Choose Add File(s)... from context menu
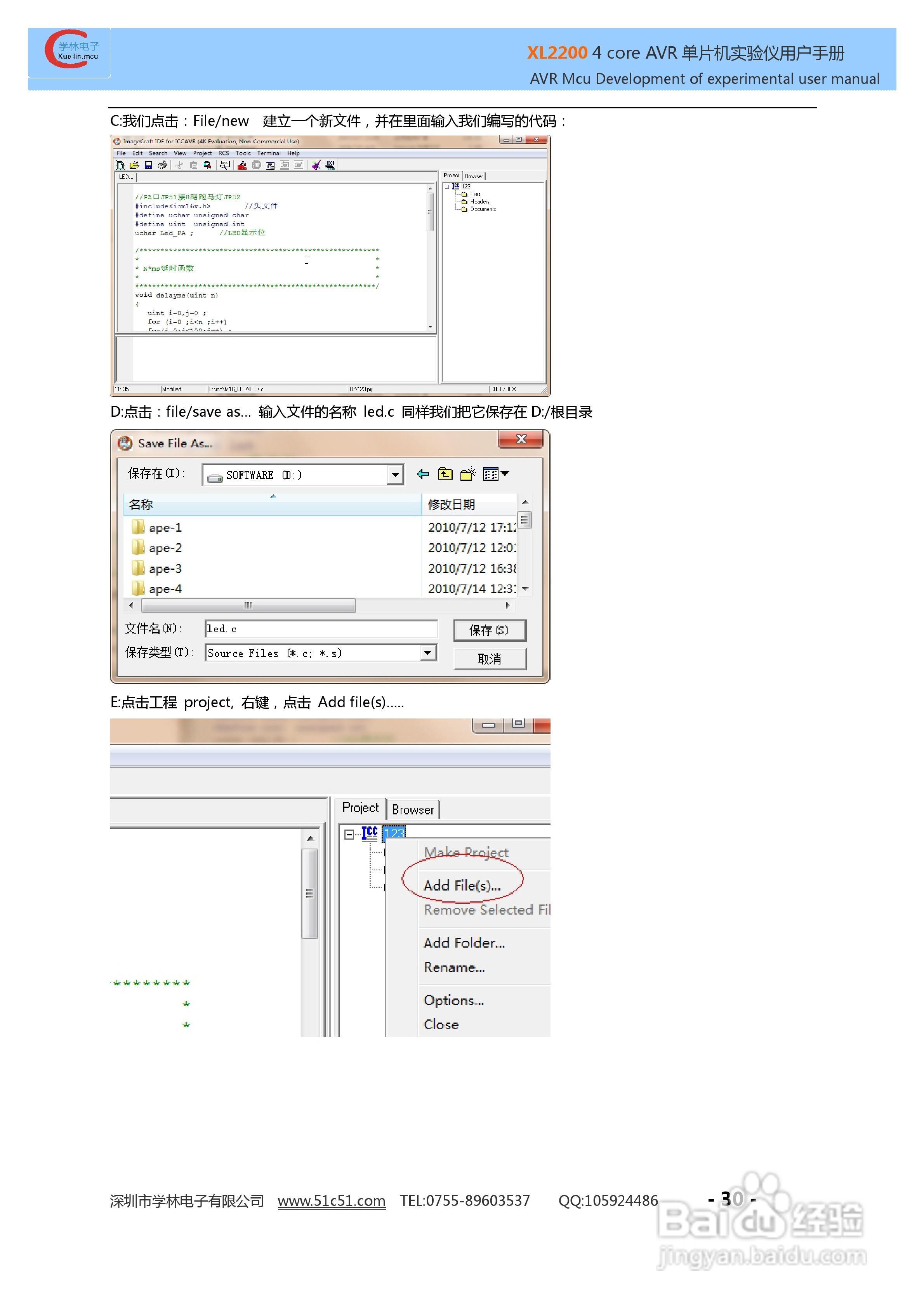 point(462,886)
